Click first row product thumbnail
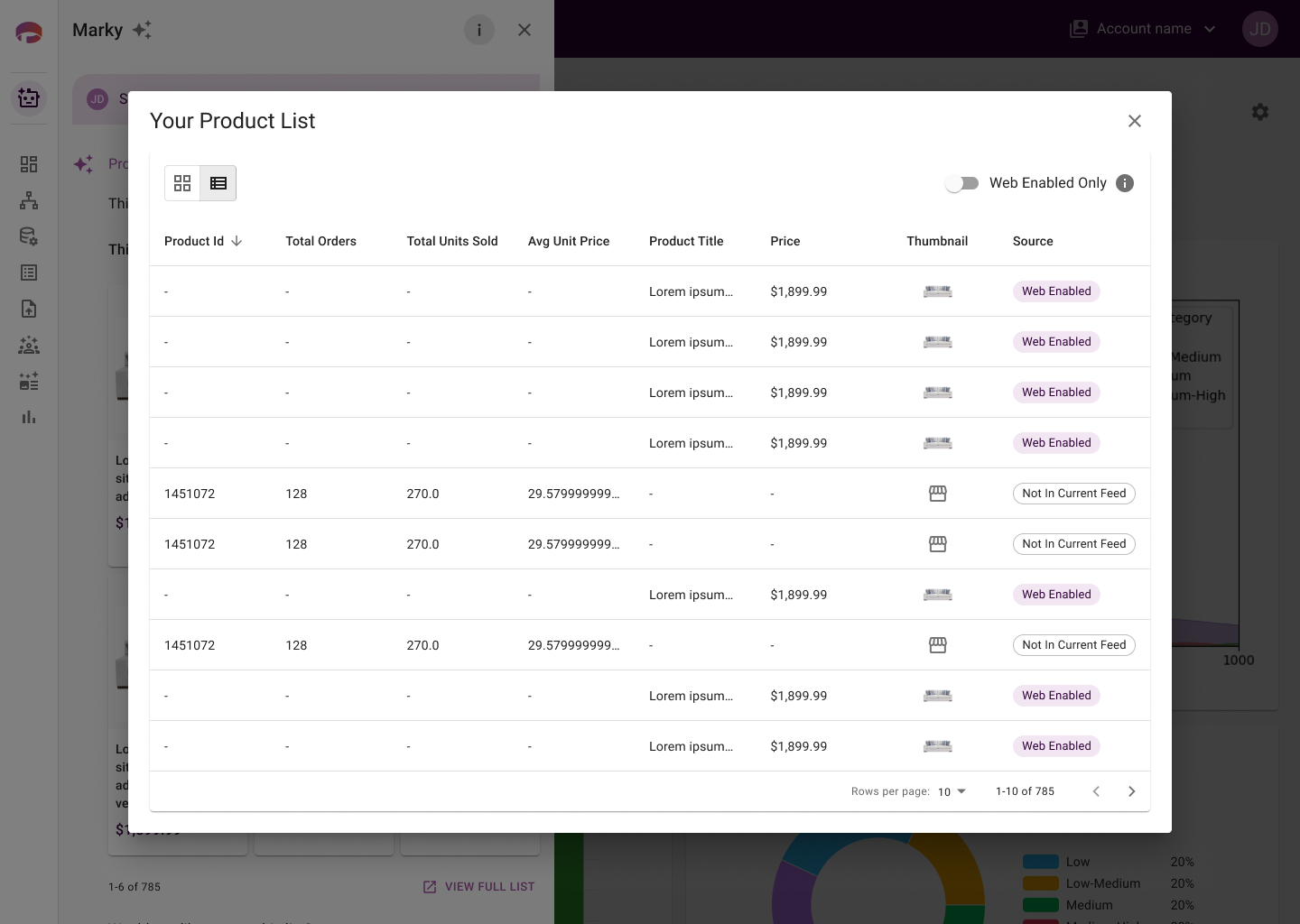Viewport: 1300px width, 924px height. (x=938, y=291)
